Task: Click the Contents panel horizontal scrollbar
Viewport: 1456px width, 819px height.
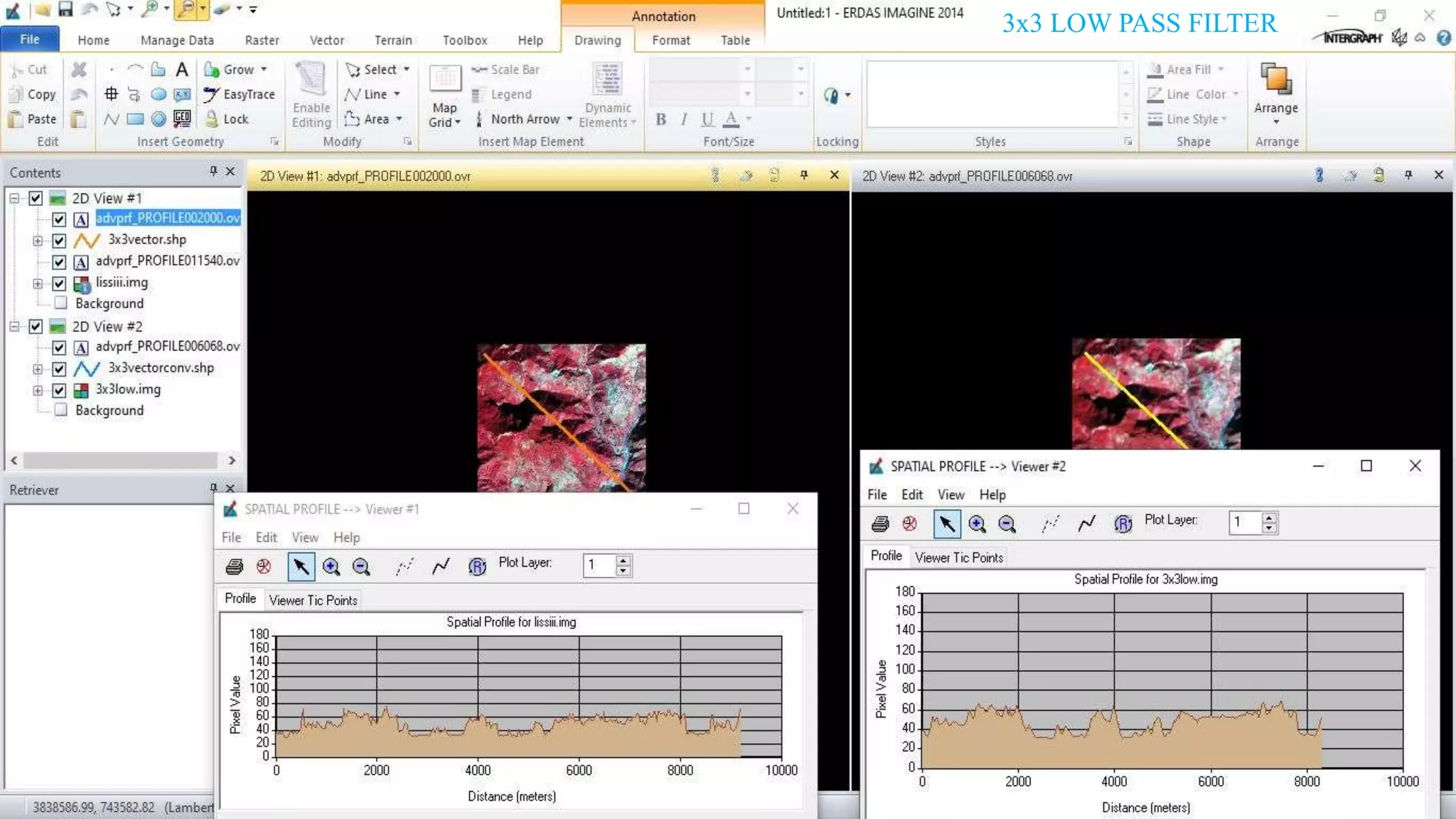Action: click(x=121, y=460)
